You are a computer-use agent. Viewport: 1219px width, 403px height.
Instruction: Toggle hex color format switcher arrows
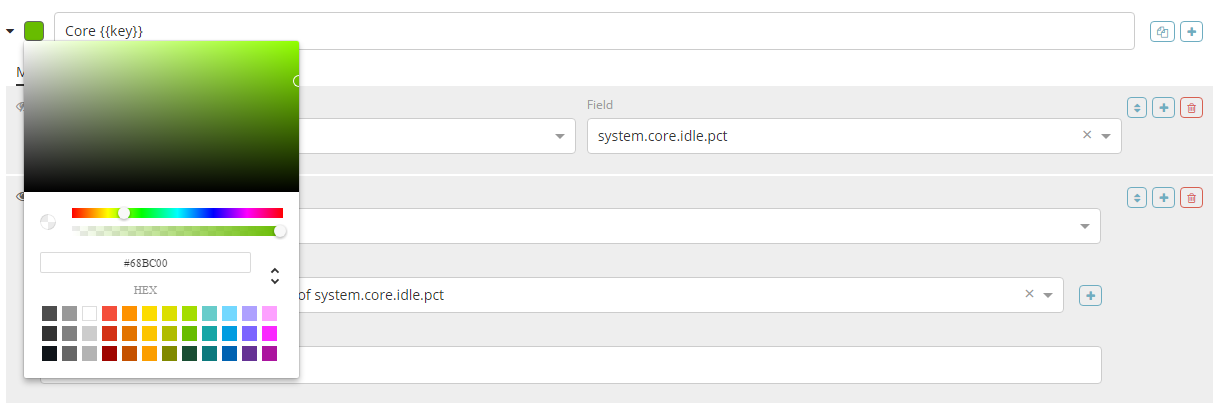[x=275, y=276]
